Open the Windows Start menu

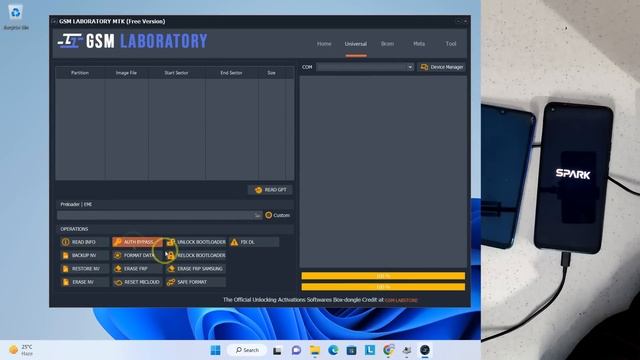pos(216,350)
